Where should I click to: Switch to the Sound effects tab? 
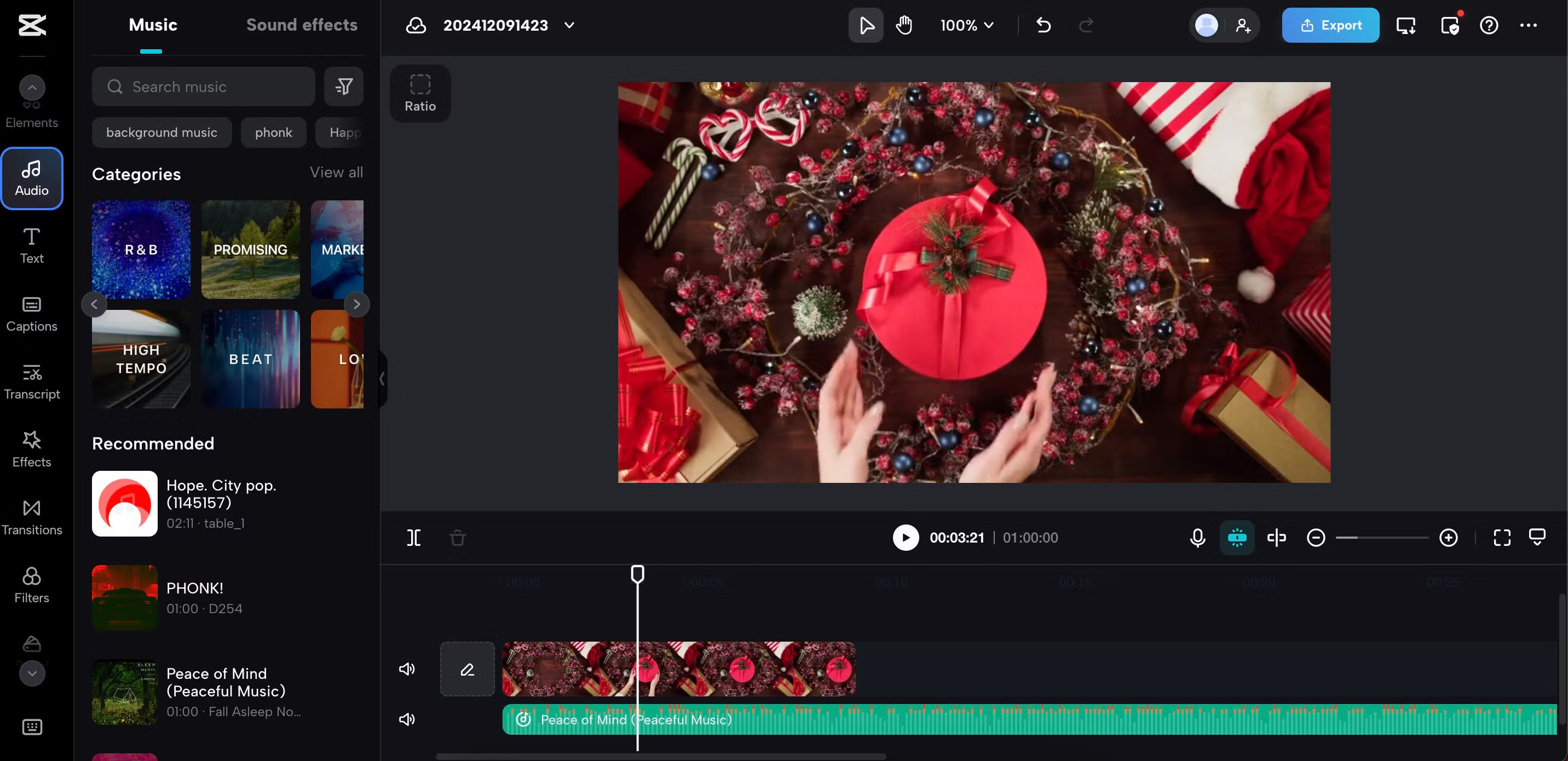[x=301, y=25]
